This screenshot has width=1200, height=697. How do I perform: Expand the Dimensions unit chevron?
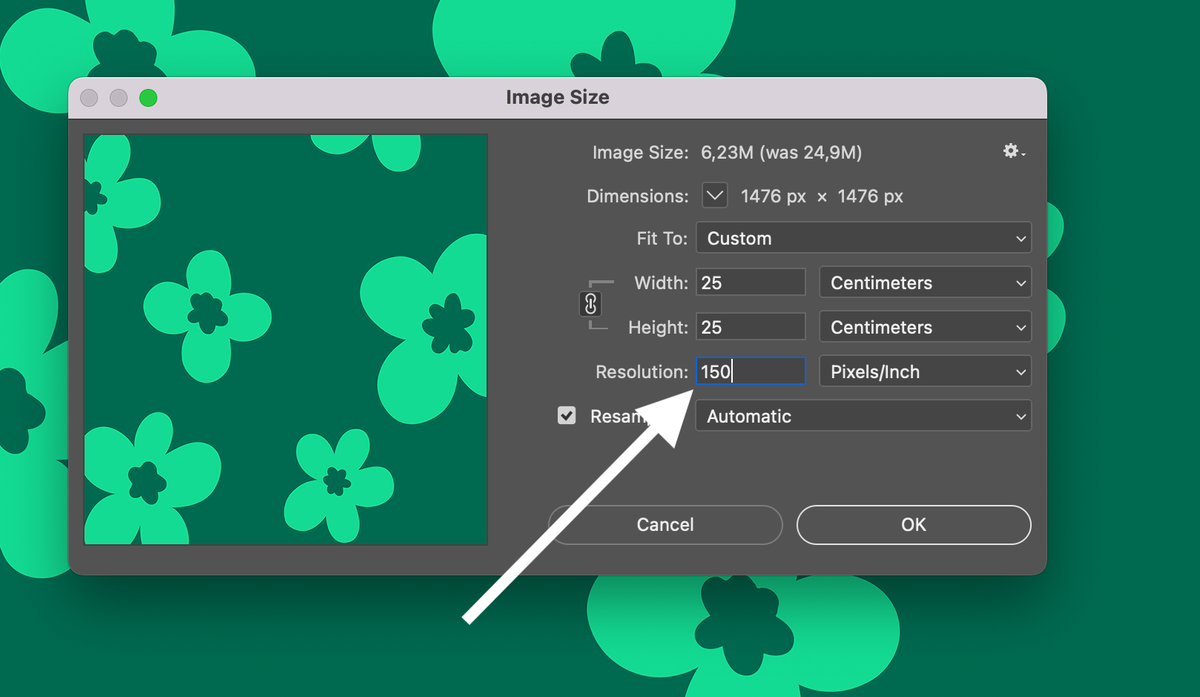coord(714,196)
